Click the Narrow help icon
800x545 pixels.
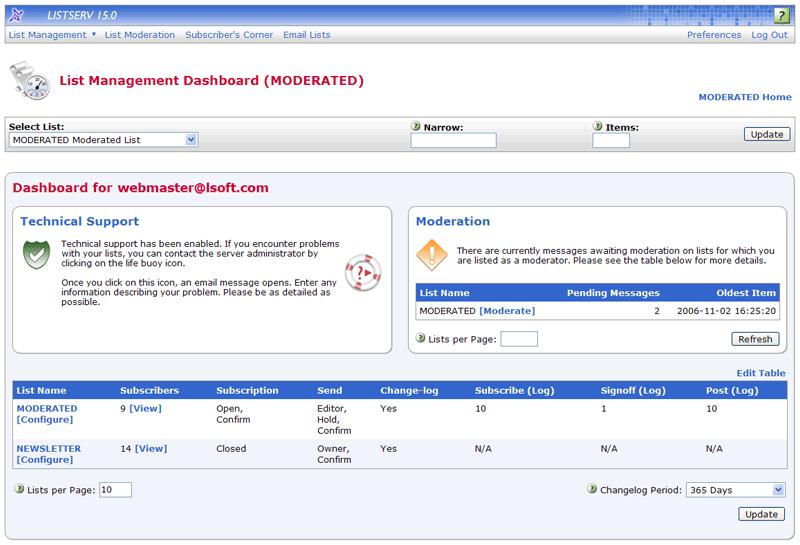pyautogui.click(x=416, y=126)
